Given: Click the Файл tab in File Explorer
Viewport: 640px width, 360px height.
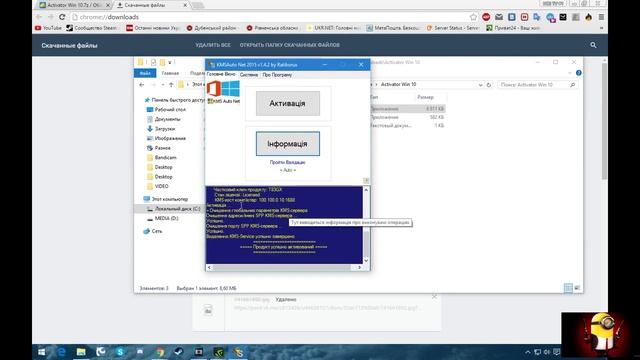Looking at the screenshot, I should coord(145,73).
